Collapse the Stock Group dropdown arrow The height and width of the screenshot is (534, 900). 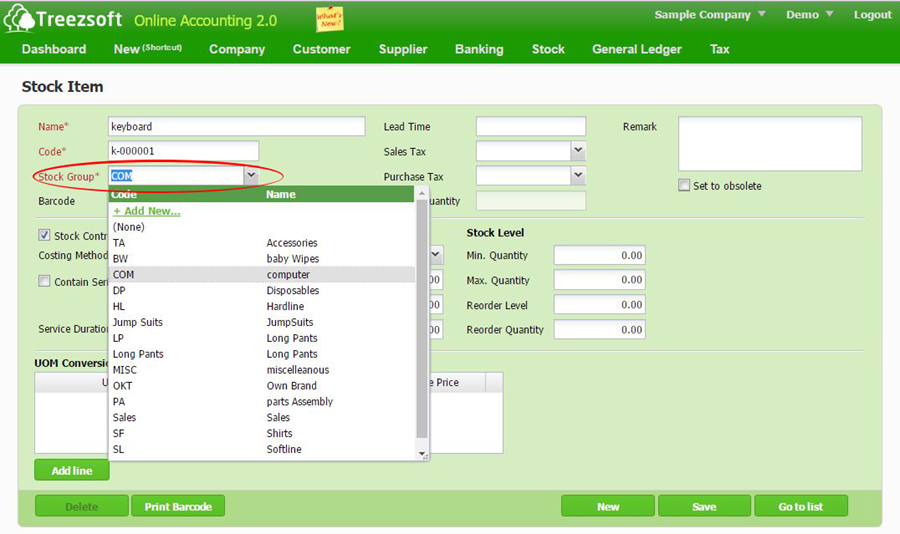coord(251,176)
